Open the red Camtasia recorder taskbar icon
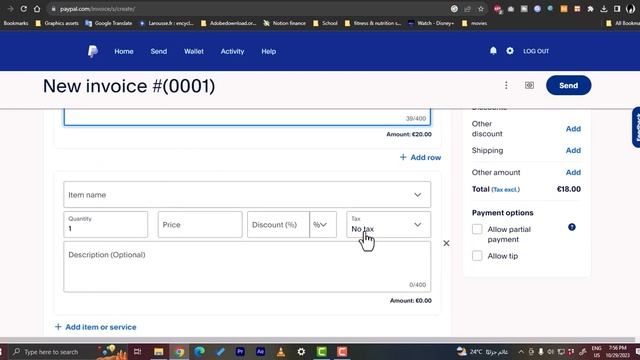Viewport: 640px width, 360px height. click(x=342, y=351)
